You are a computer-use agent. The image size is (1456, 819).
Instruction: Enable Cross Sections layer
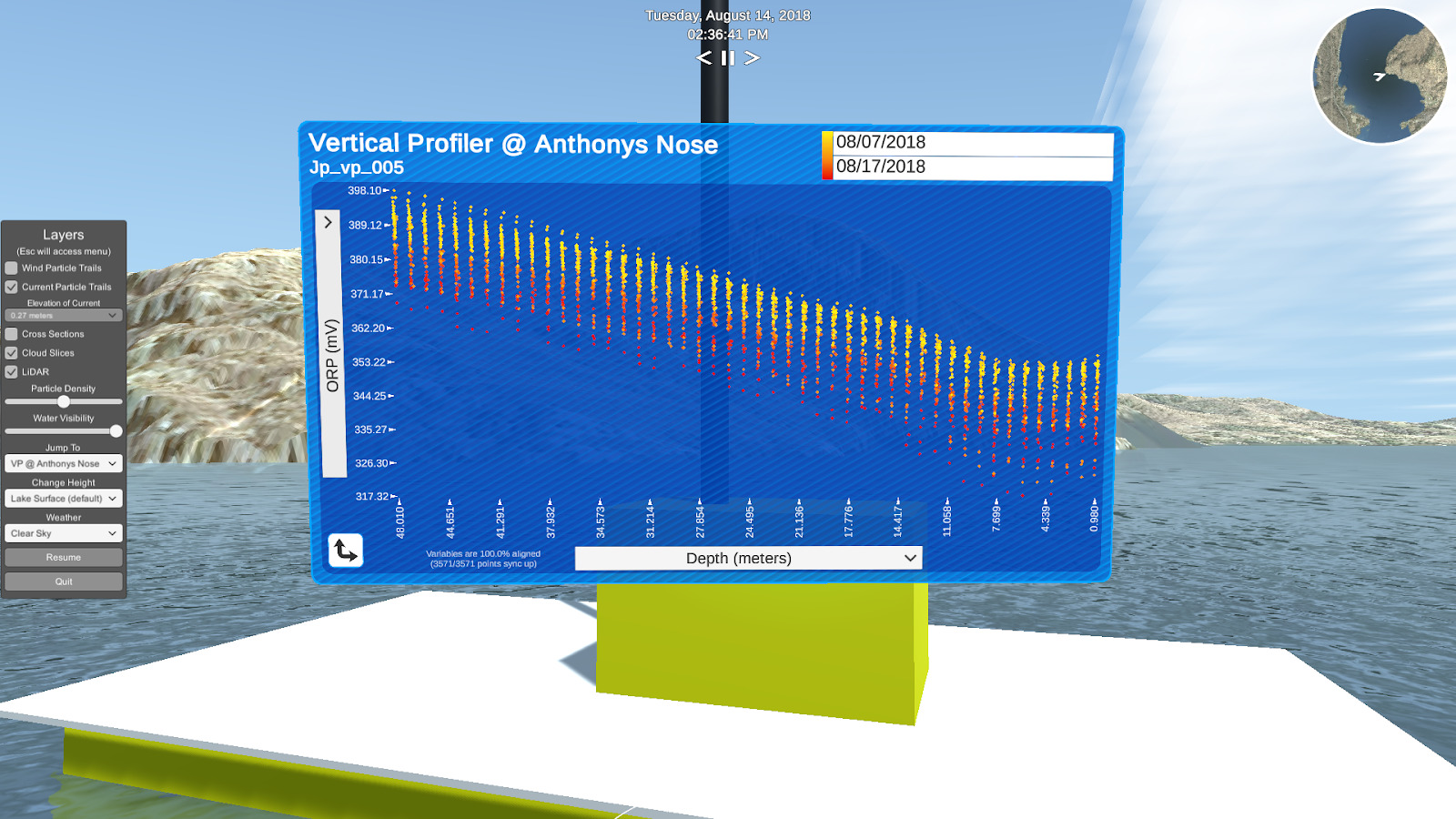[x=12, y=334]
